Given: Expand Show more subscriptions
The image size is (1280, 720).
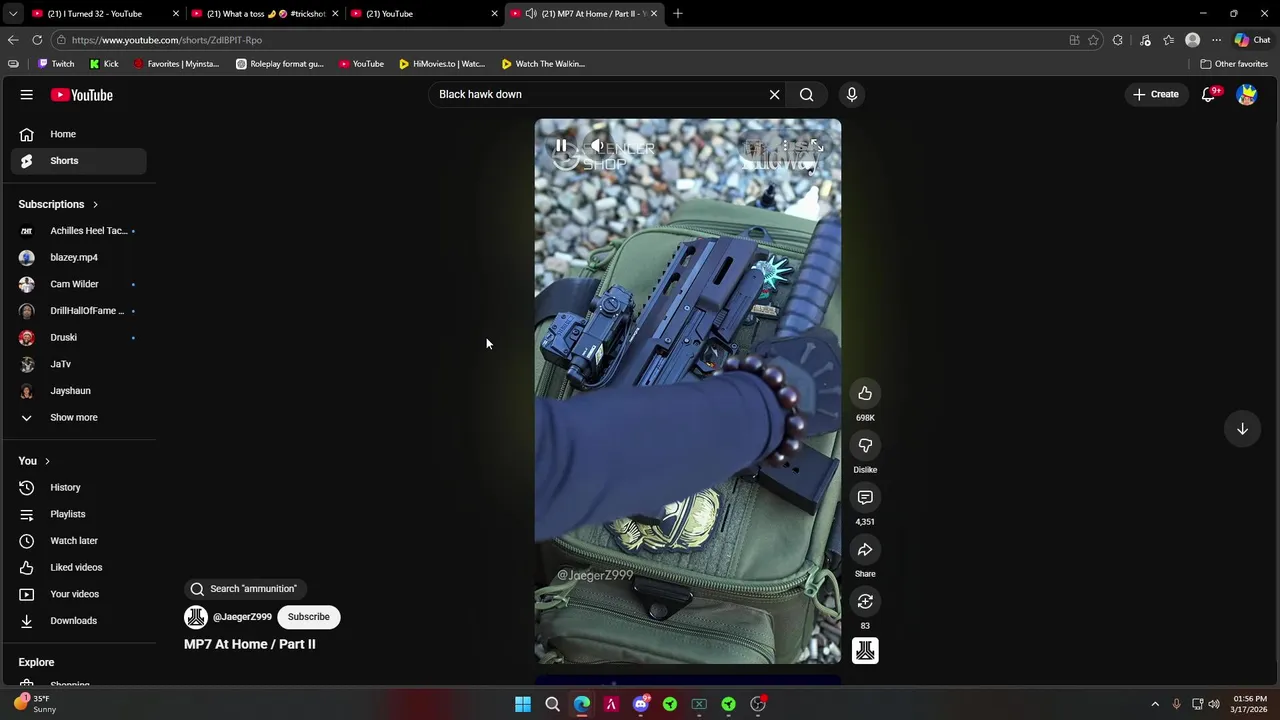Looking at the screenshot, I should pos(79,417).
